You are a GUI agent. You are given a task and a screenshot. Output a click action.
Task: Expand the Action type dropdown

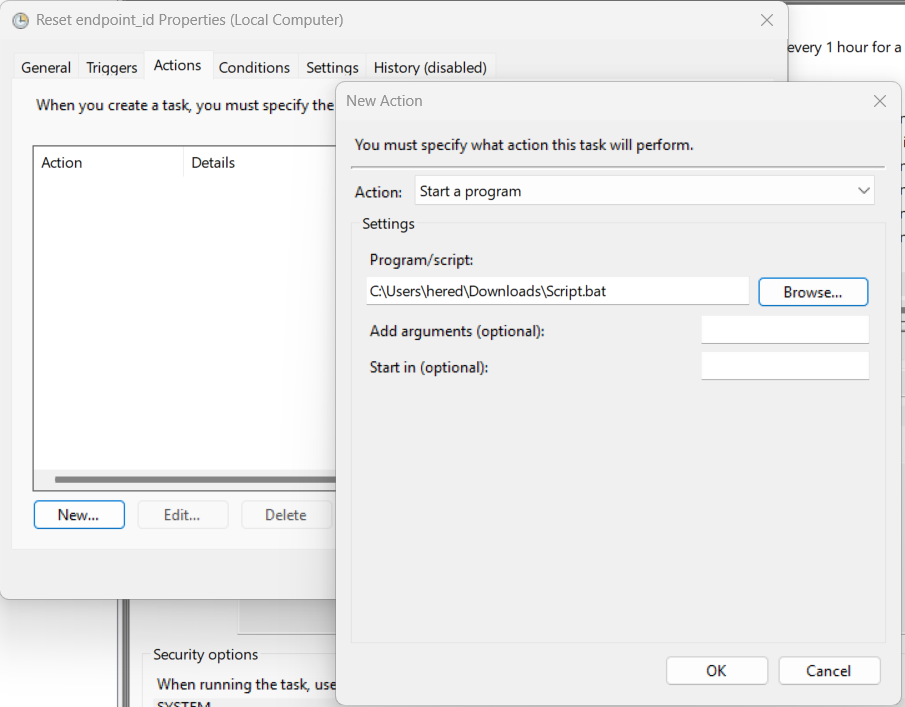point(644,191)
